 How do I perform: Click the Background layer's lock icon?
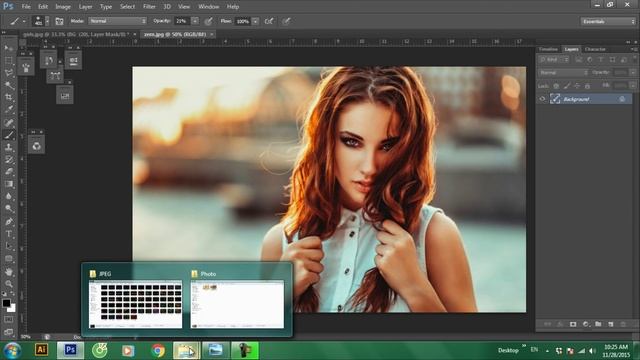pyautogui.click(x=622, y=99)
